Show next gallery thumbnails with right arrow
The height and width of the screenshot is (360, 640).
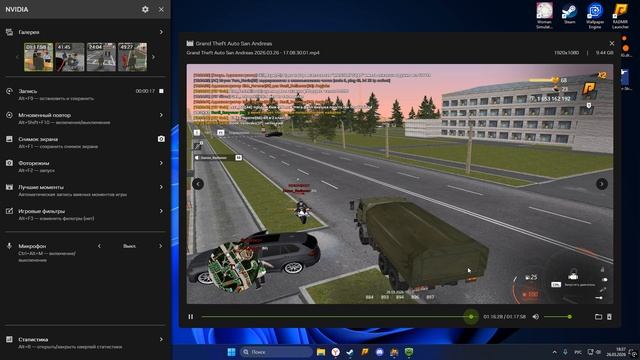[153, 57]
